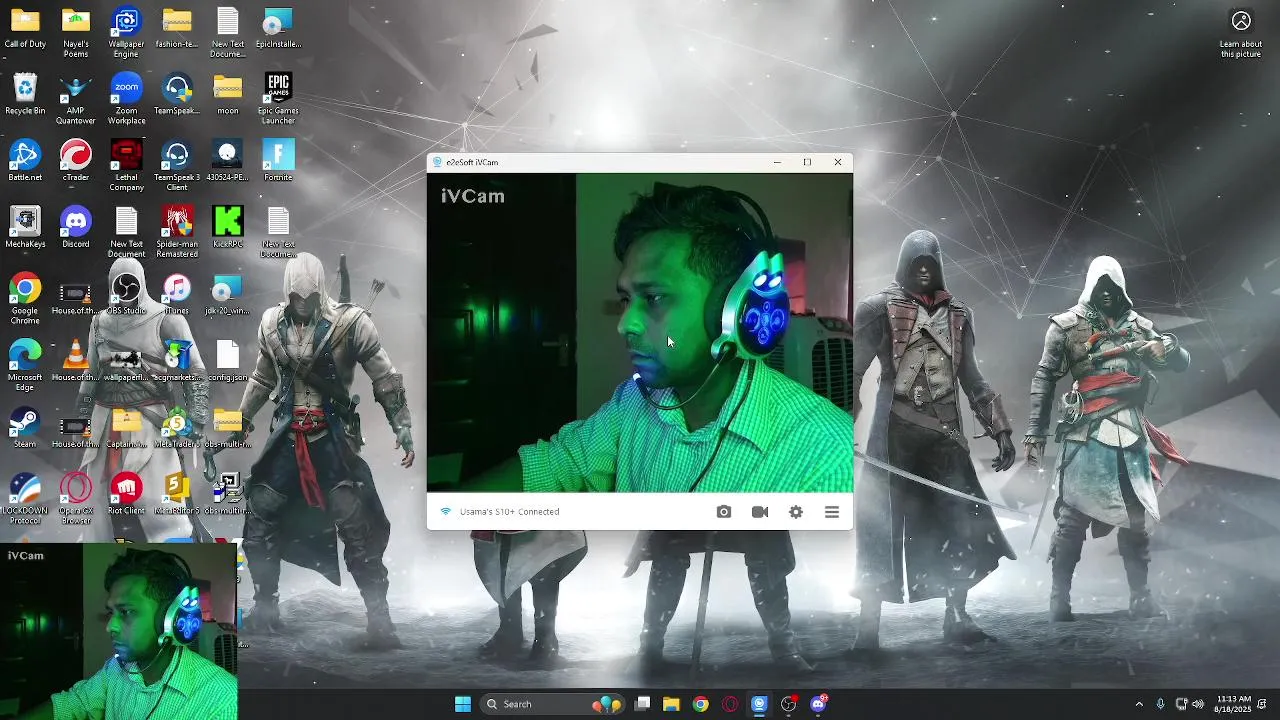Open volume control in system tray
This screenshot has height=720, width=1280.
(x=1198, y=704)
